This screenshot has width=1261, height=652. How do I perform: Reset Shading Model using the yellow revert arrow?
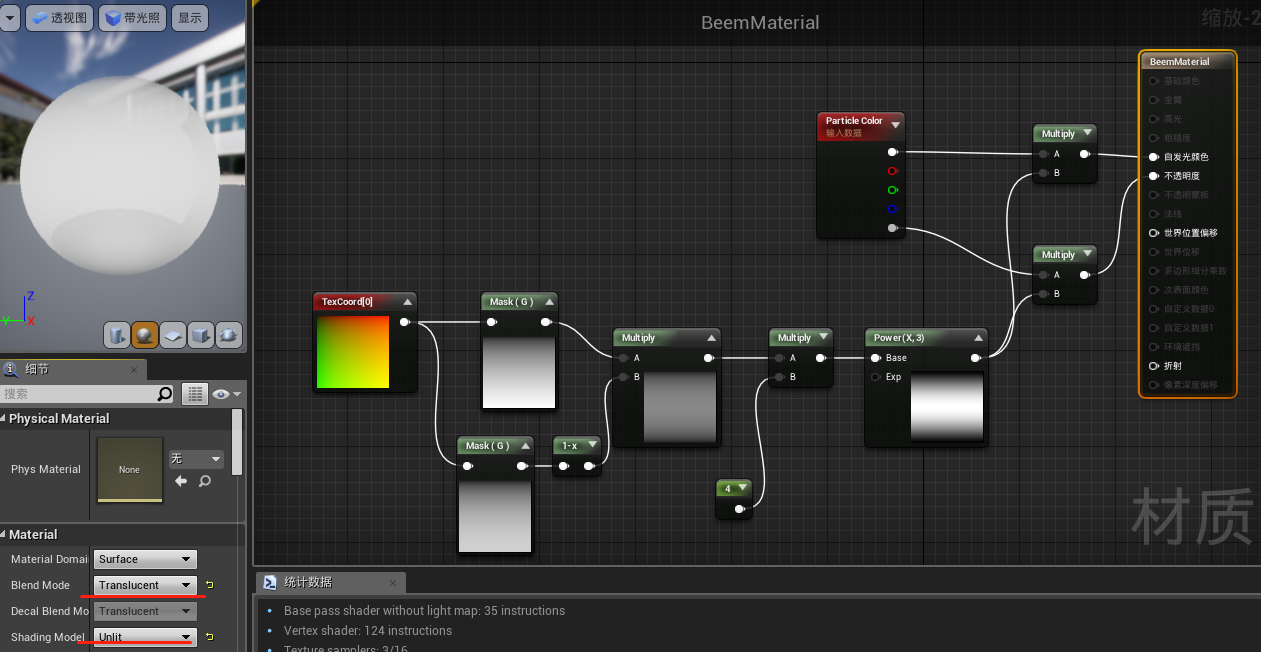[210, 637]
